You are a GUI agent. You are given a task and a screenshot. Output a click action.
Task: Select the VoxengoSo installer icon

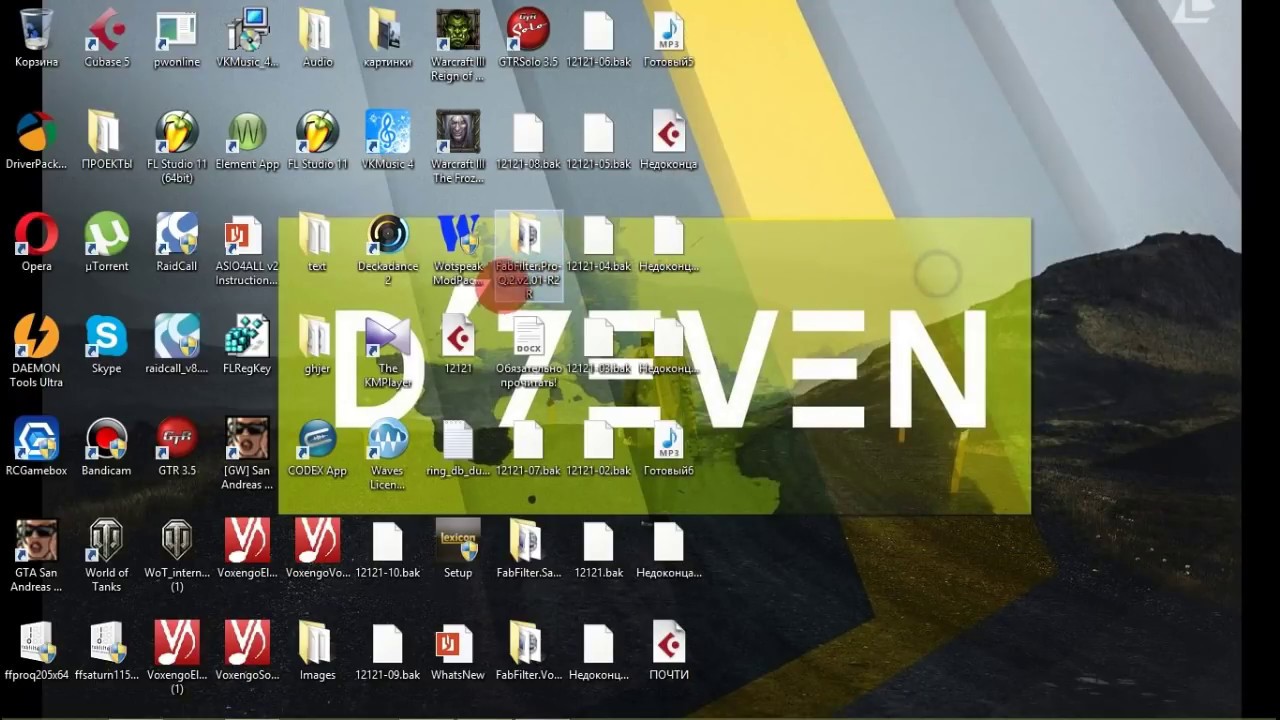click(247, 650)
